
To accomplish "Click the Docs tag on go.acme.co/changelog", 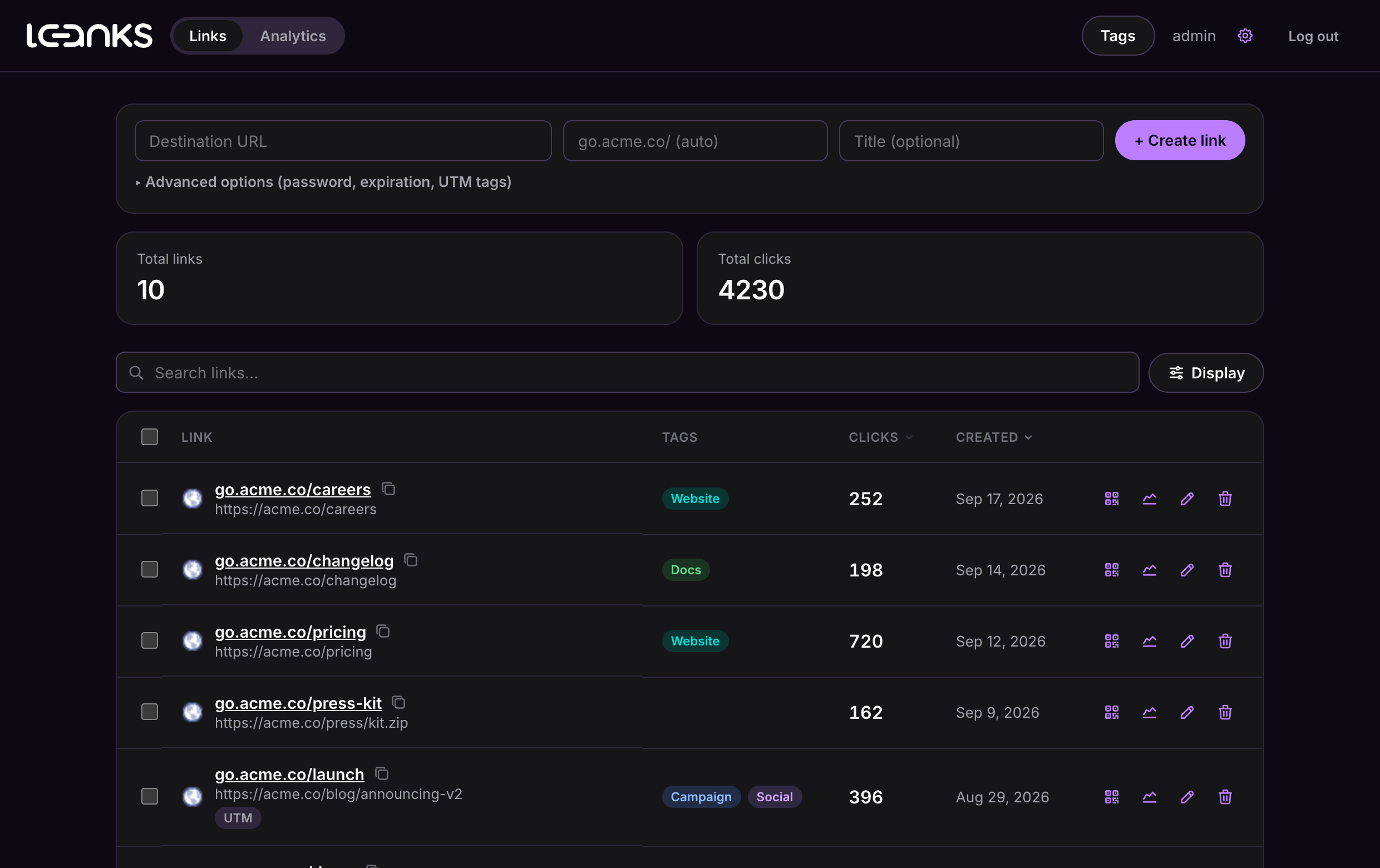I will (686, 570).
